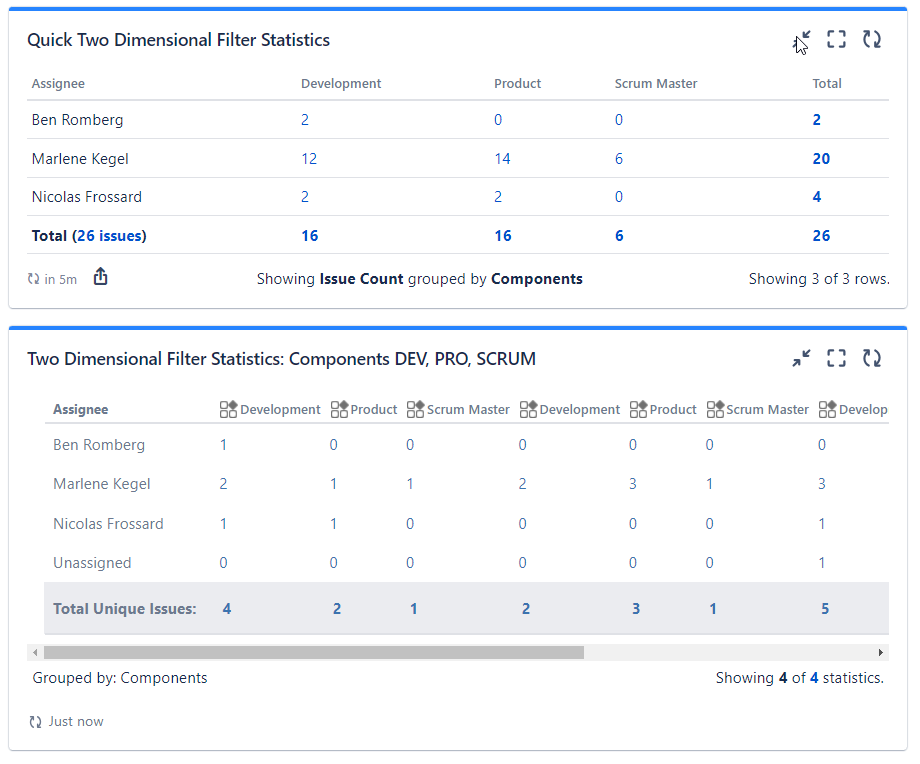Refresh the Quick Two Dimensional Filter Statistics gadget
This screenshot has width=920, height=764.
(x=871, y=39)
